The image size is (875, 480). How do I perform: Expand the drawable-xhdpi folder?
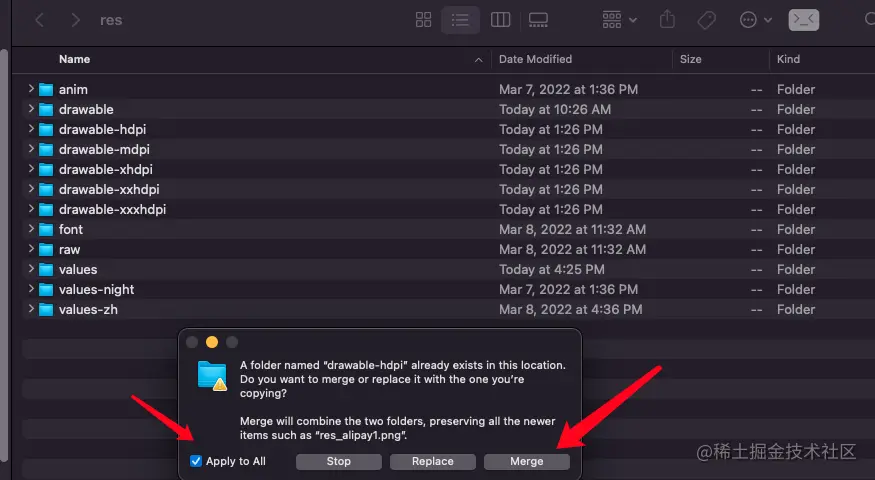coord(31,169)
